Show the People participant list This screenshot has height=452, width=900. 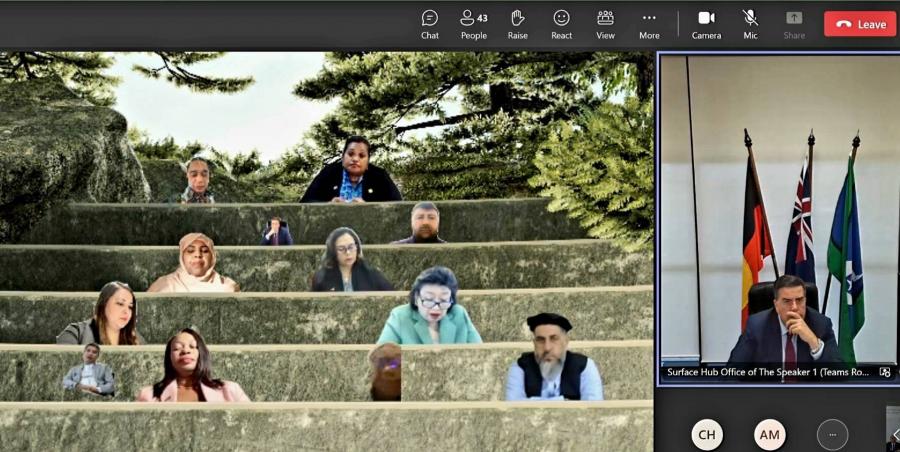point(473,24)
